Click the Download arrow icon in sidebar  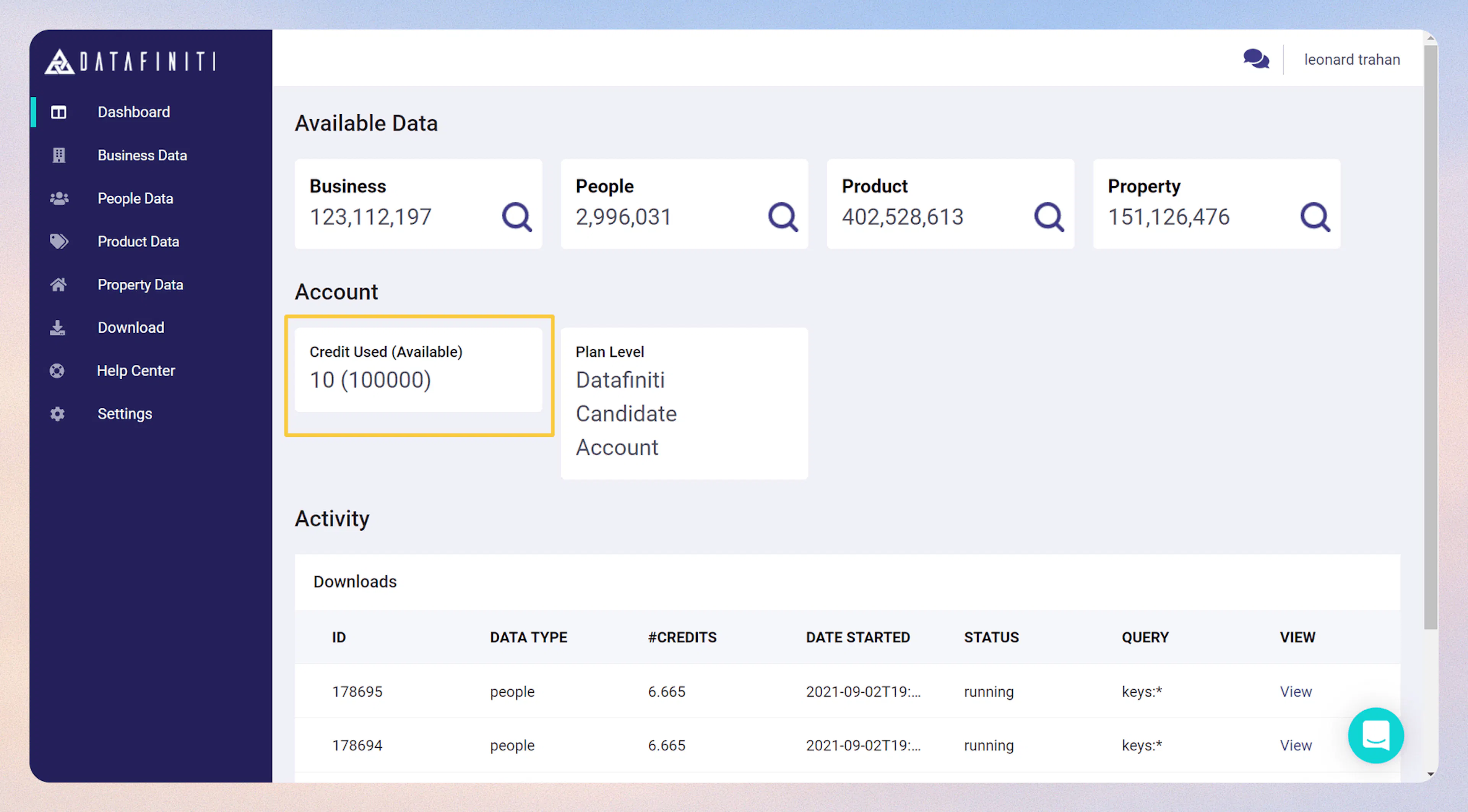click(x=58, y=327)
